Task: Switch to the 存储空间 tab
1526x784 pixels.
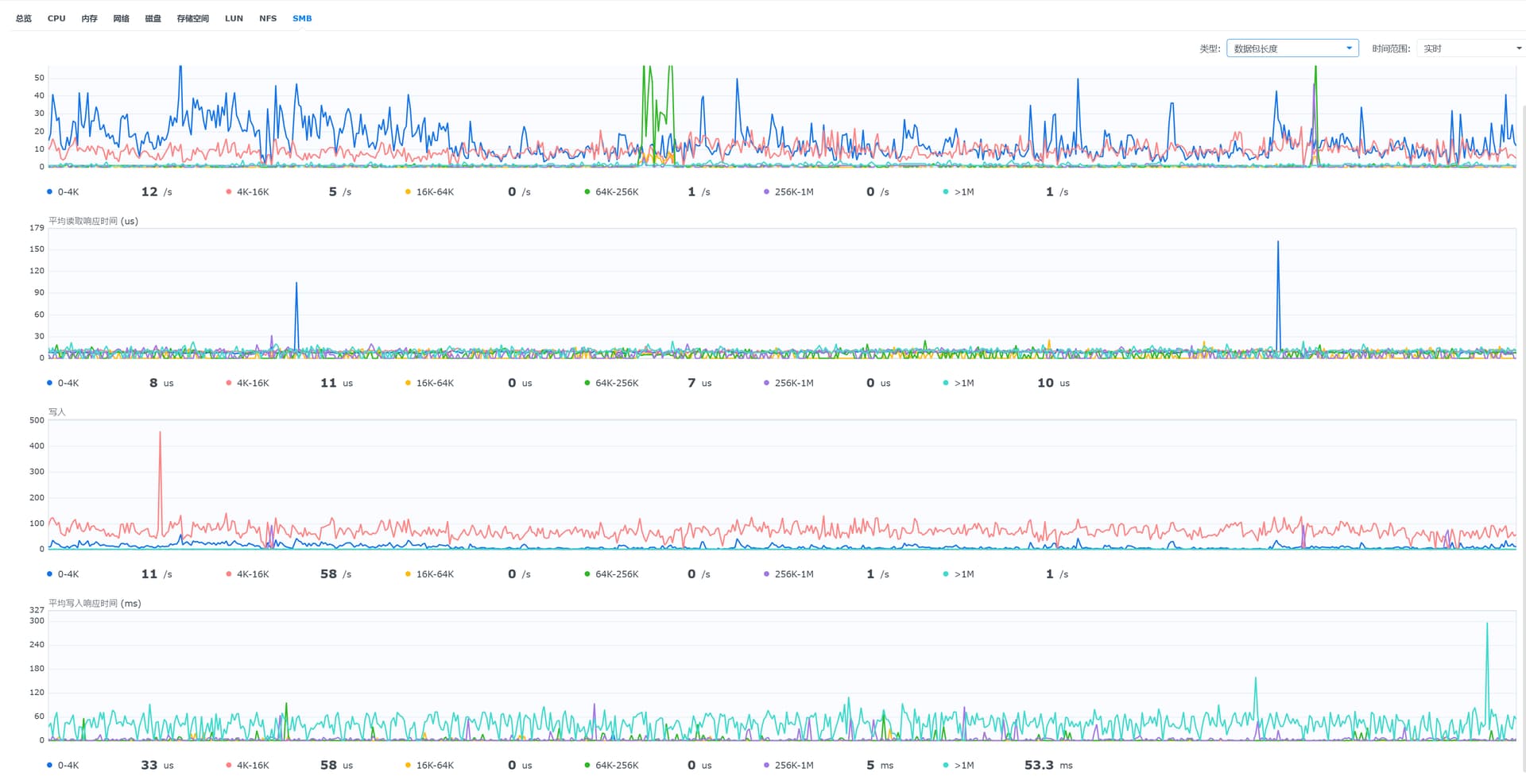Action: (192, 18)
